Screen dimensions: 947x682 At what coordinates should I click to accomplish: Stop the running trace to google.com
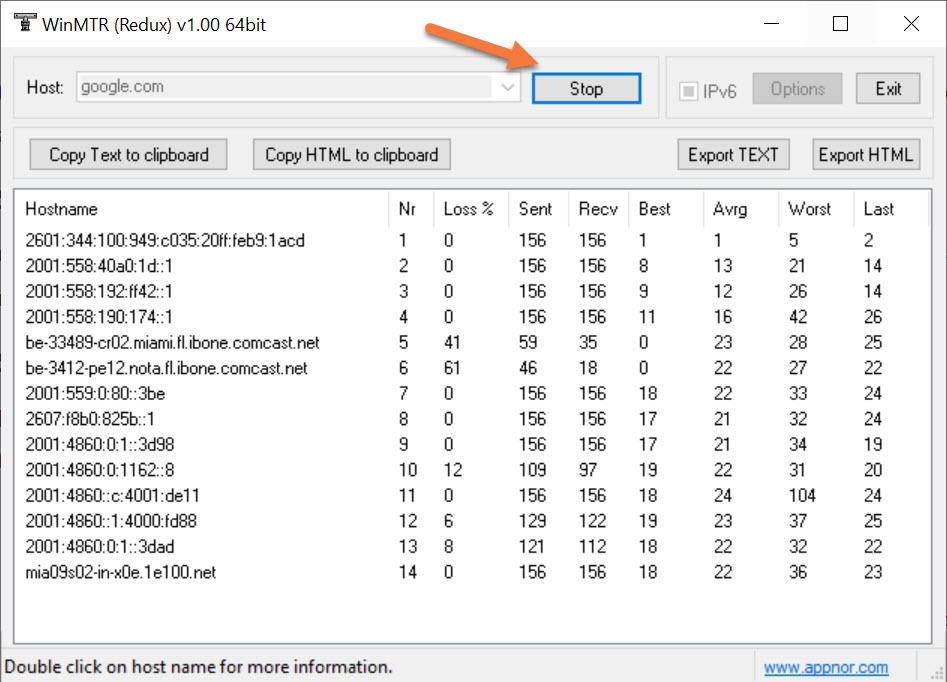586,88
